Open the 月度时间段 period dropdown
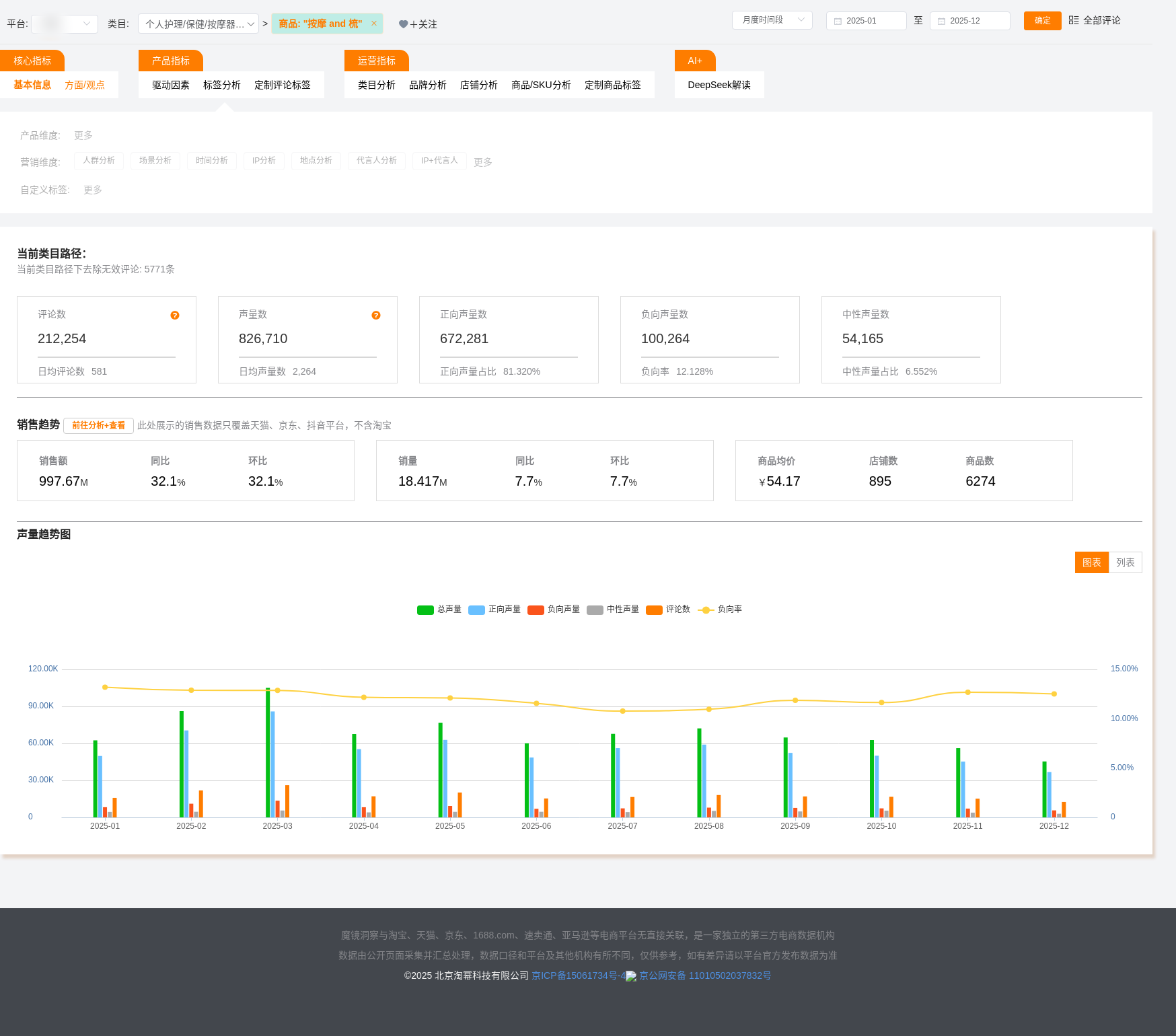 [772, 20]
